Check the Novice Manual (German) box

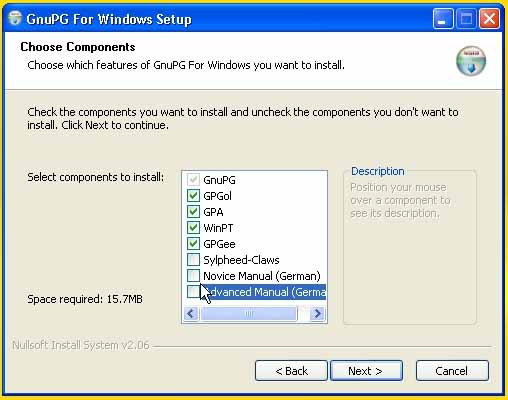click(x=193, y=276)
